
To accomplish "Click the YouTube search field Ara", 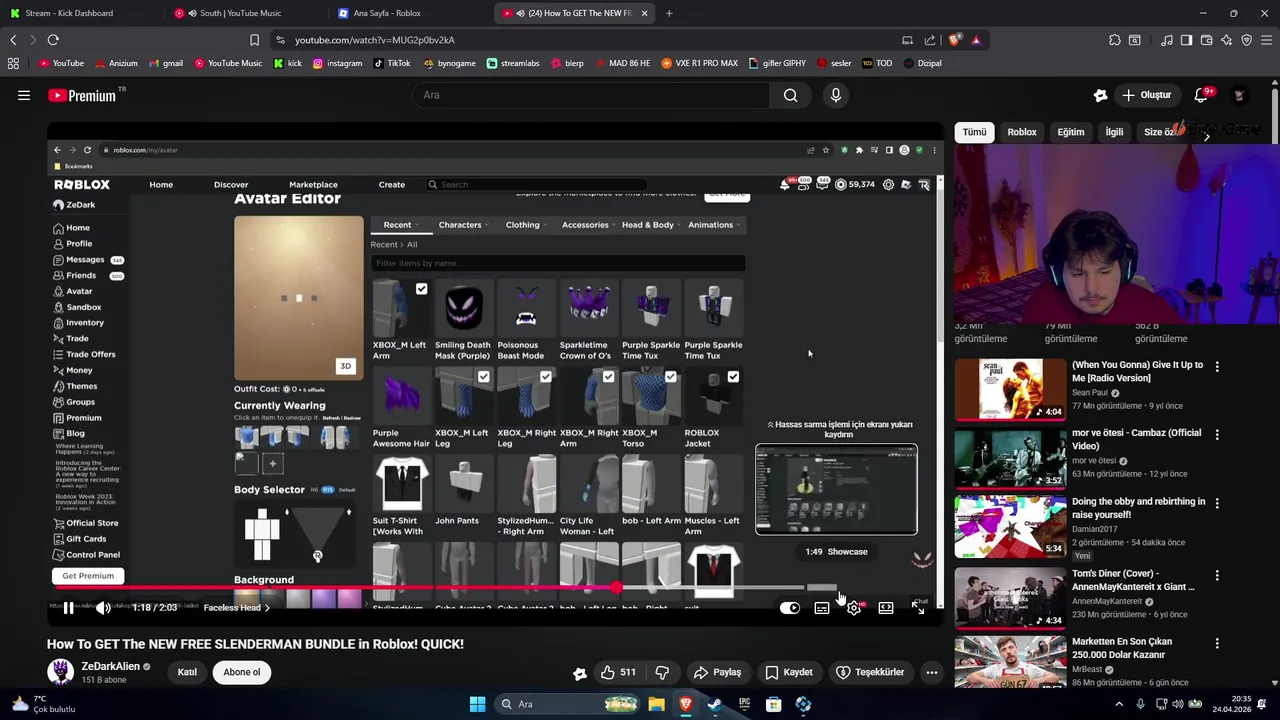I will pyautogui.click(x=591, y=95).
